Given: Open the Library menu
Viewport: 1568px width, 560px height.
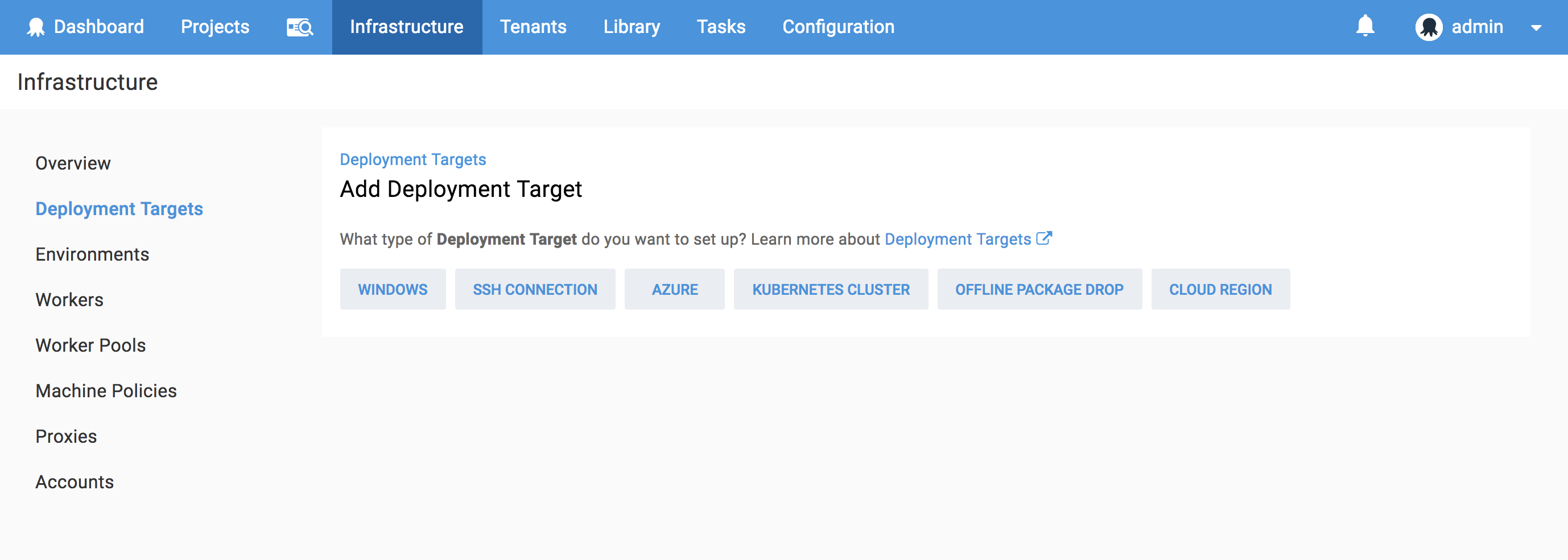Looking at the screenshot, I should pyautogui.click(x=631, y=27).
